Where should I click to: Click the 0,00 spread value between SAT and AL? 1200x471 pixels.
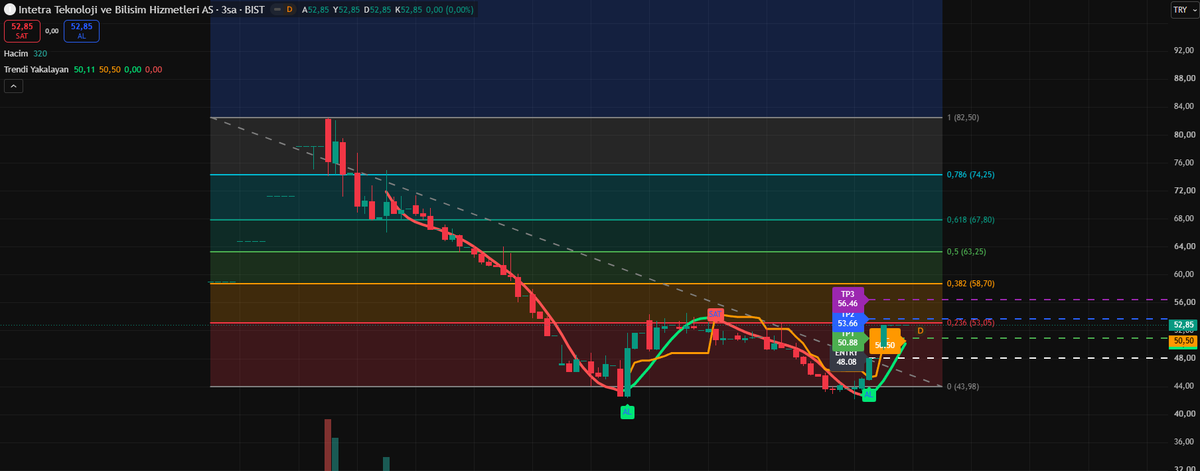[x=52, y=31]
